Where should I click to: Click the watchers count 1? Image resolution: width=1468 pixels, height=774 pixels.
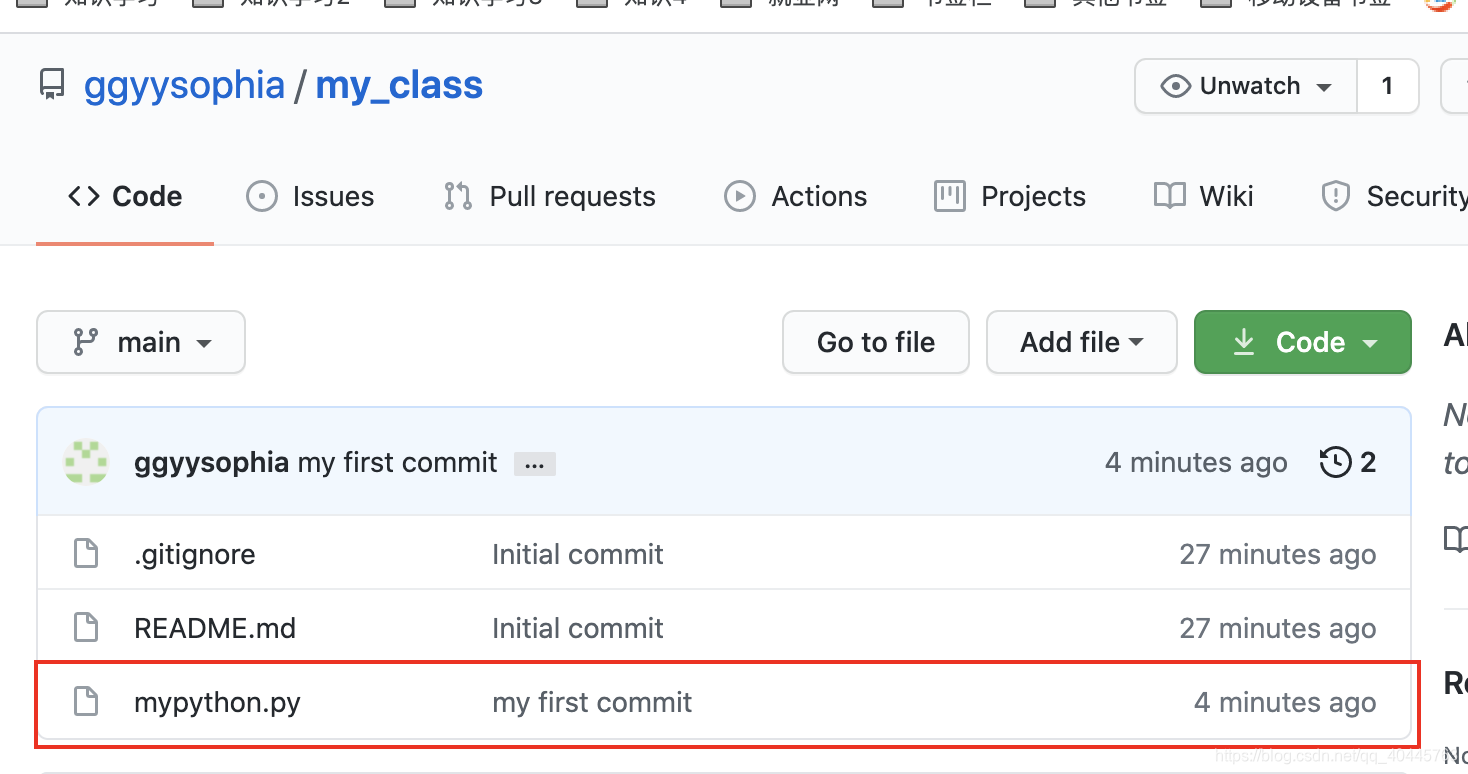click(x=1387, y=86)
